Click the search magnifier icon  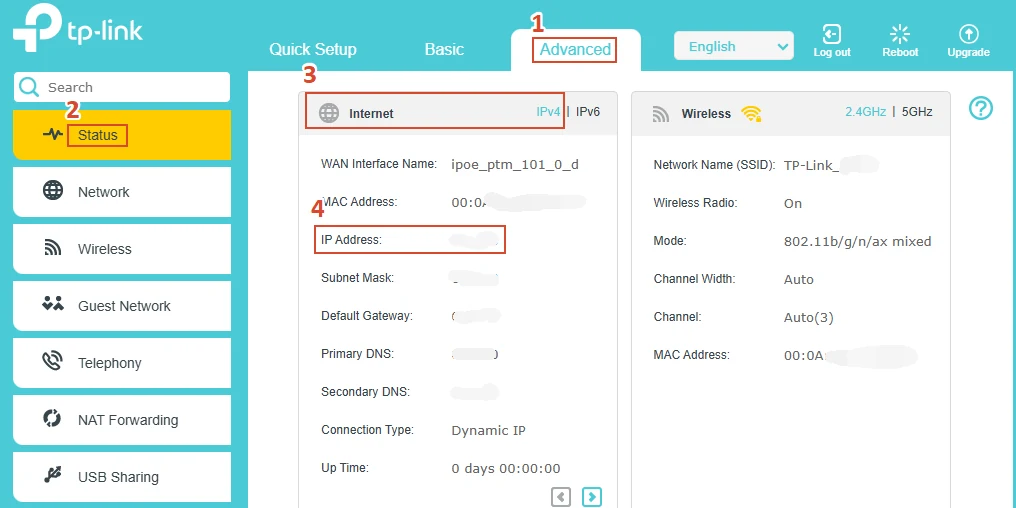coord(29,87)
